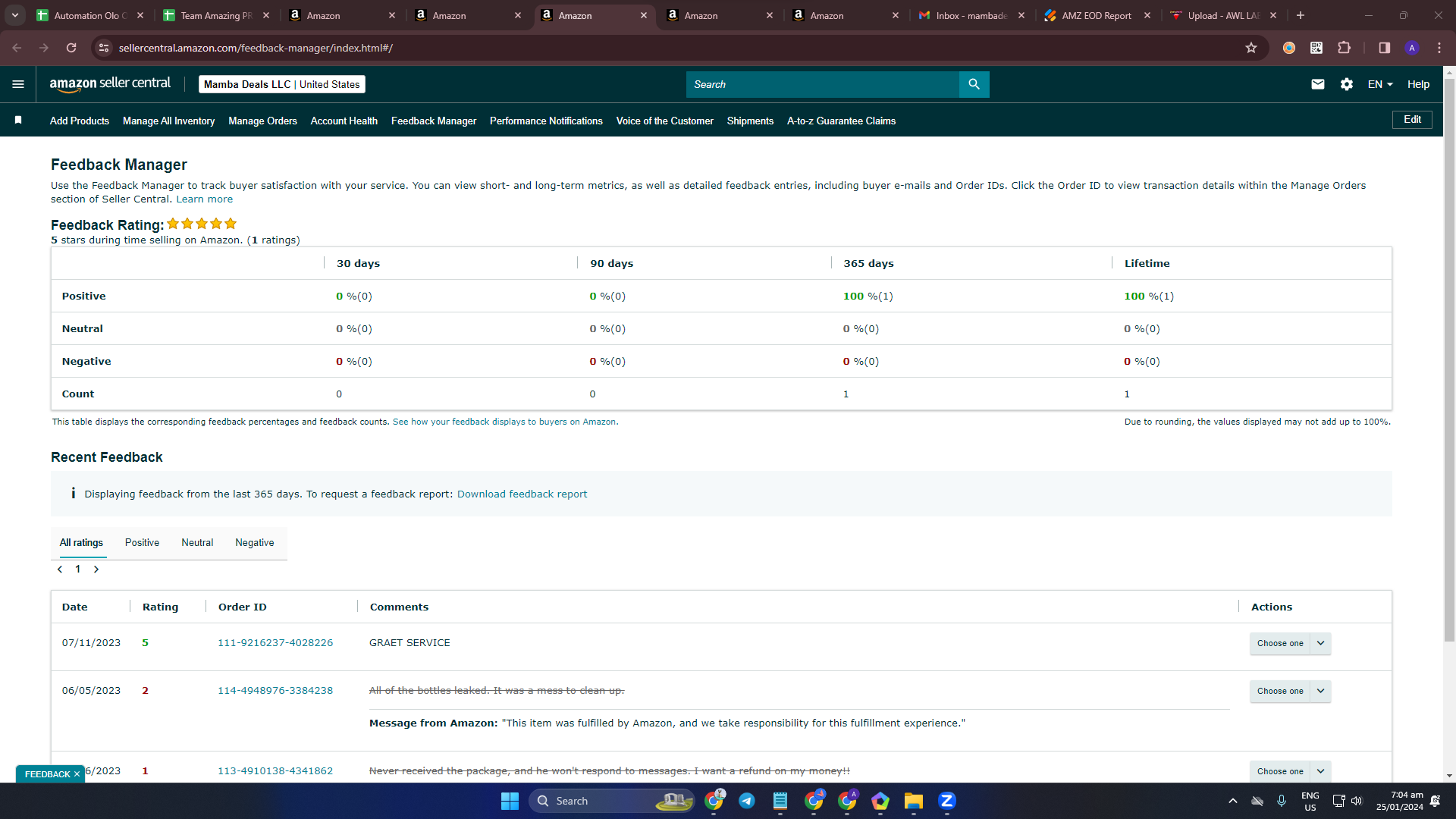The width and height of the screenshot is (1456, 819).
Task: Open the mail messages icon
Action: click(1318, 84)
